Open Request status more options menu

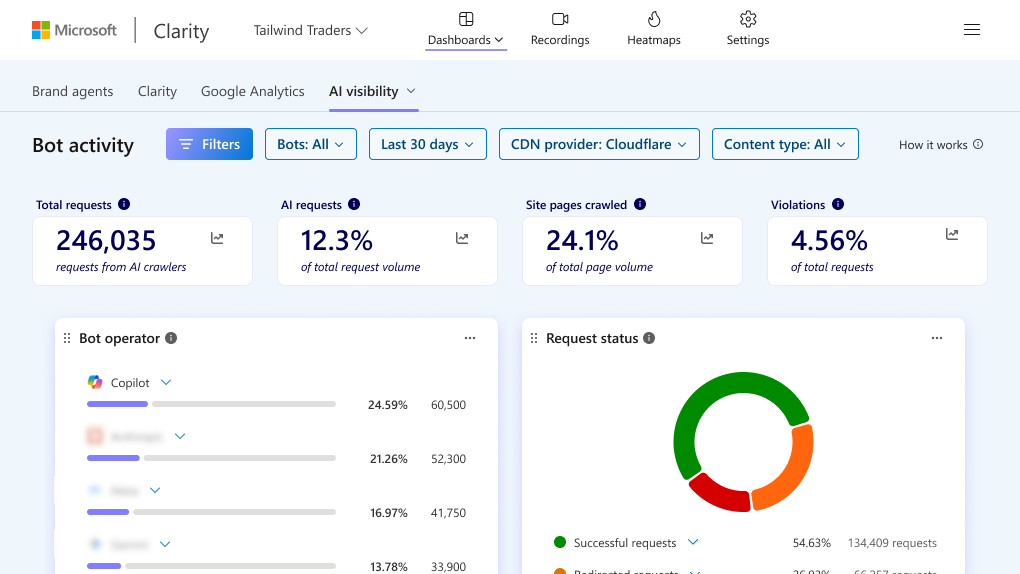coord(937,338)
